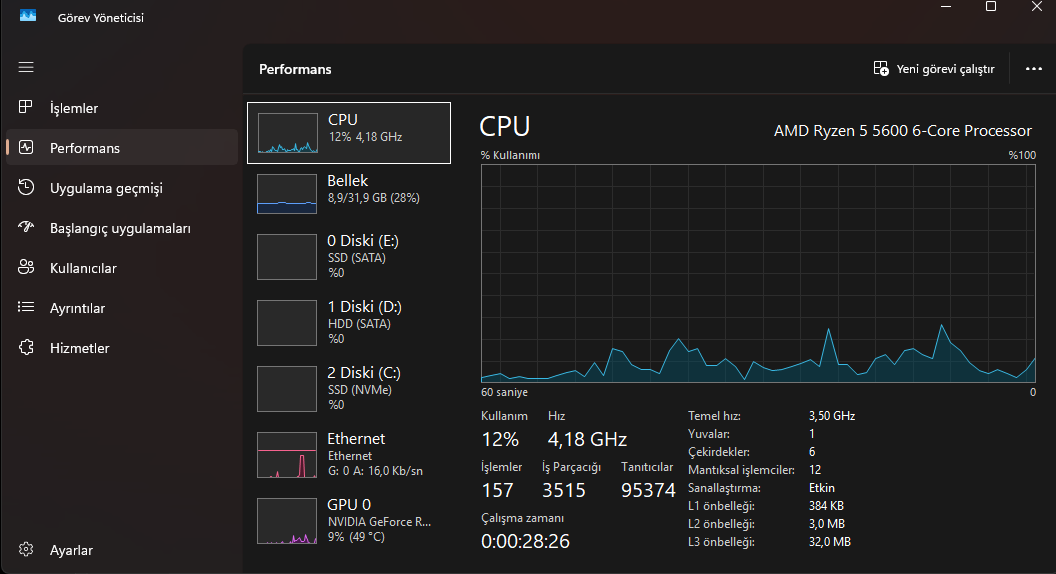
Task: Click the Görev Yöneticisi app icon
Action: click(x=28, y=15)
